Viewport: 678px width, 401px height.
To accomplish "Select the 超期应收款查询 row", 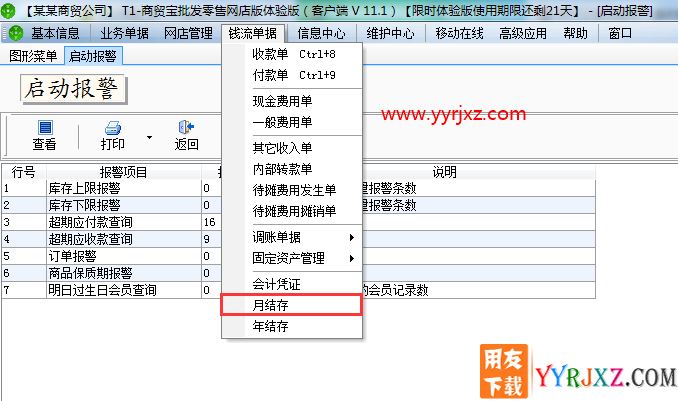I will (x=298, y=239).
